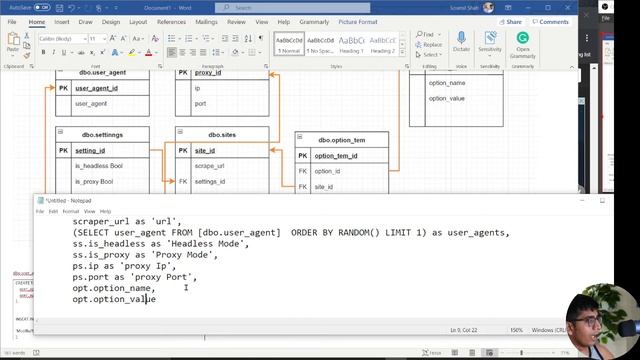The height and width of the screenshot is (360, 640).
Task: Decrease paragraph indent
Action: pyautogui.click(x=224, y=38)
